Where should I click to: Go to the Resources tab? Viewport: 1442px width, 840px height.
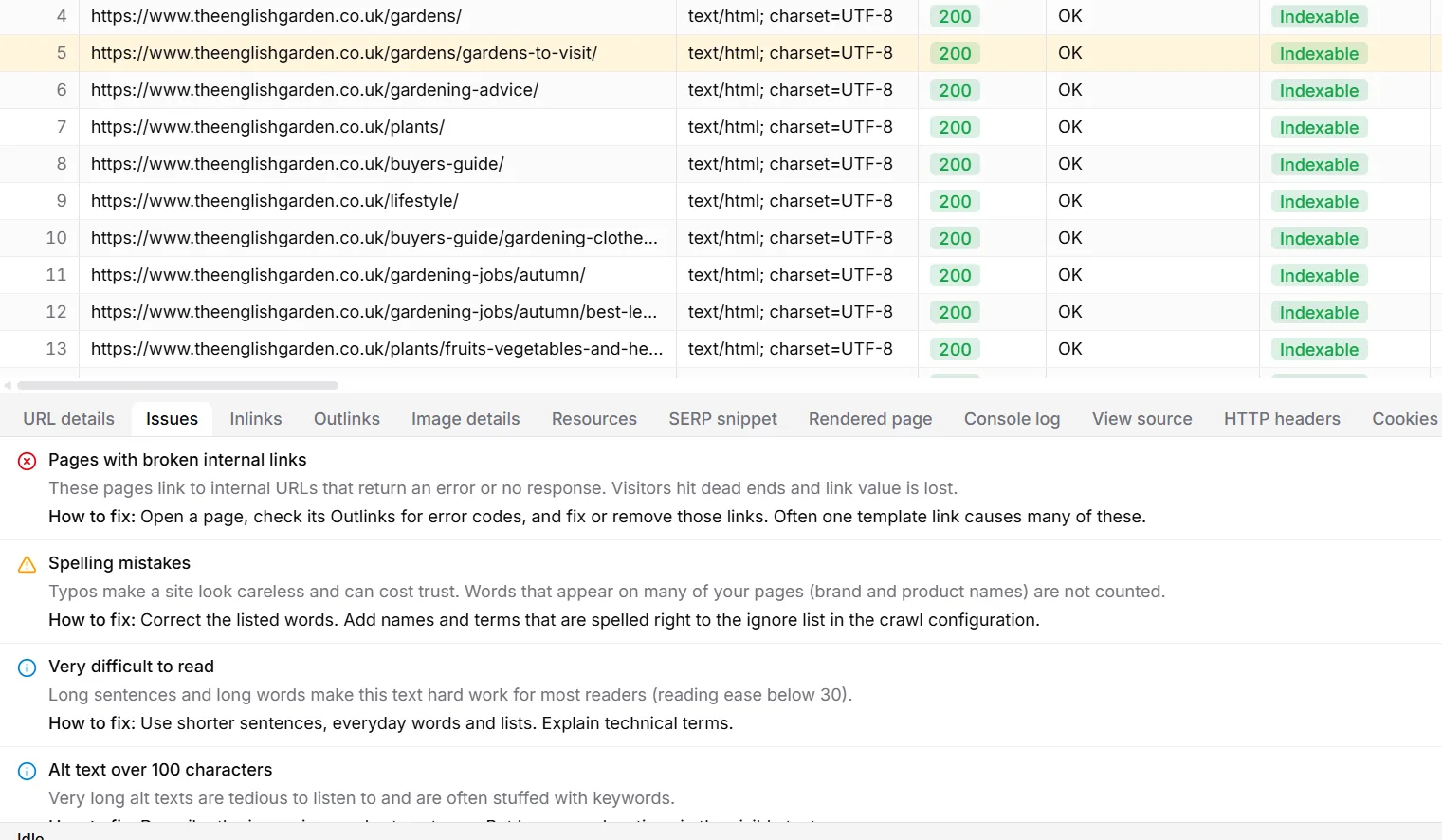point(594,419)
